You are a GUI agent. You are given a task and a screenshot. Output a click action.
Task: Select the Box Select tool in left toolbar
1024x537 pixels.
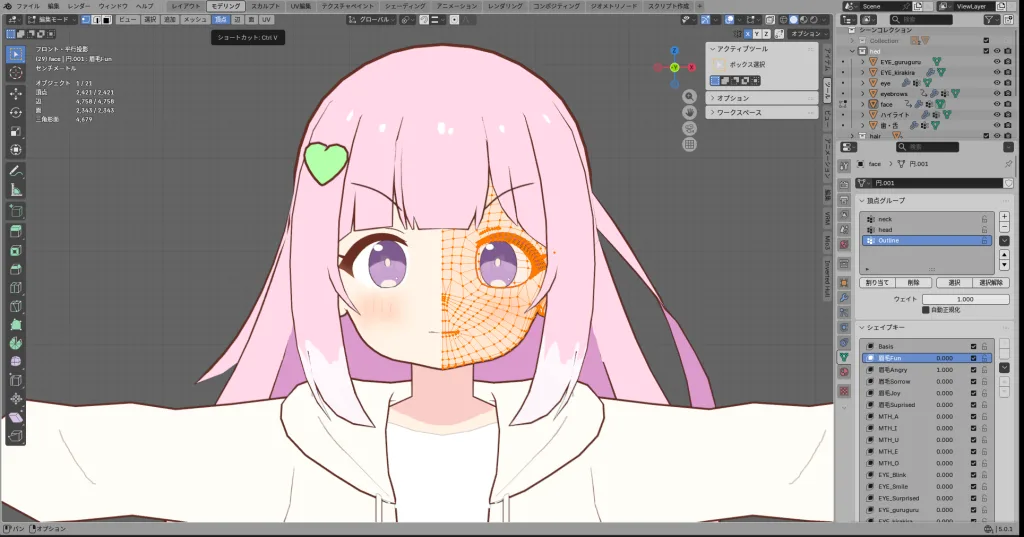click(16, 54)
